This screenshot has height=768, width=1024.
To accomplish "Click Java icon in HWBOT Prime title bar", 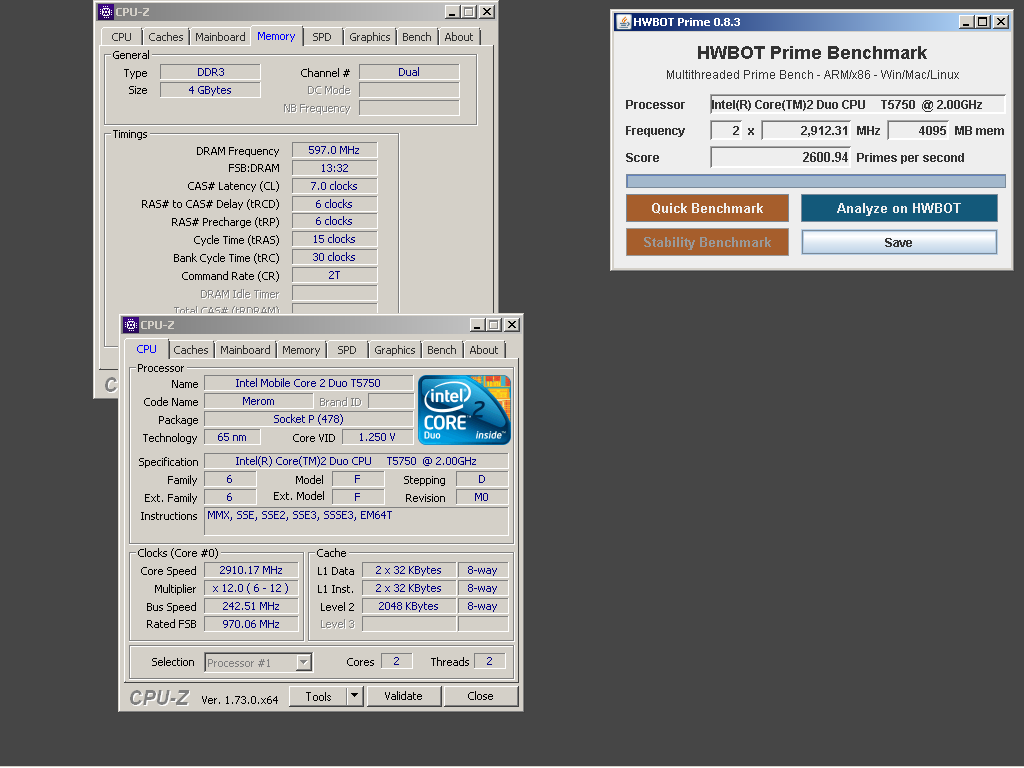I will point(624,22).
